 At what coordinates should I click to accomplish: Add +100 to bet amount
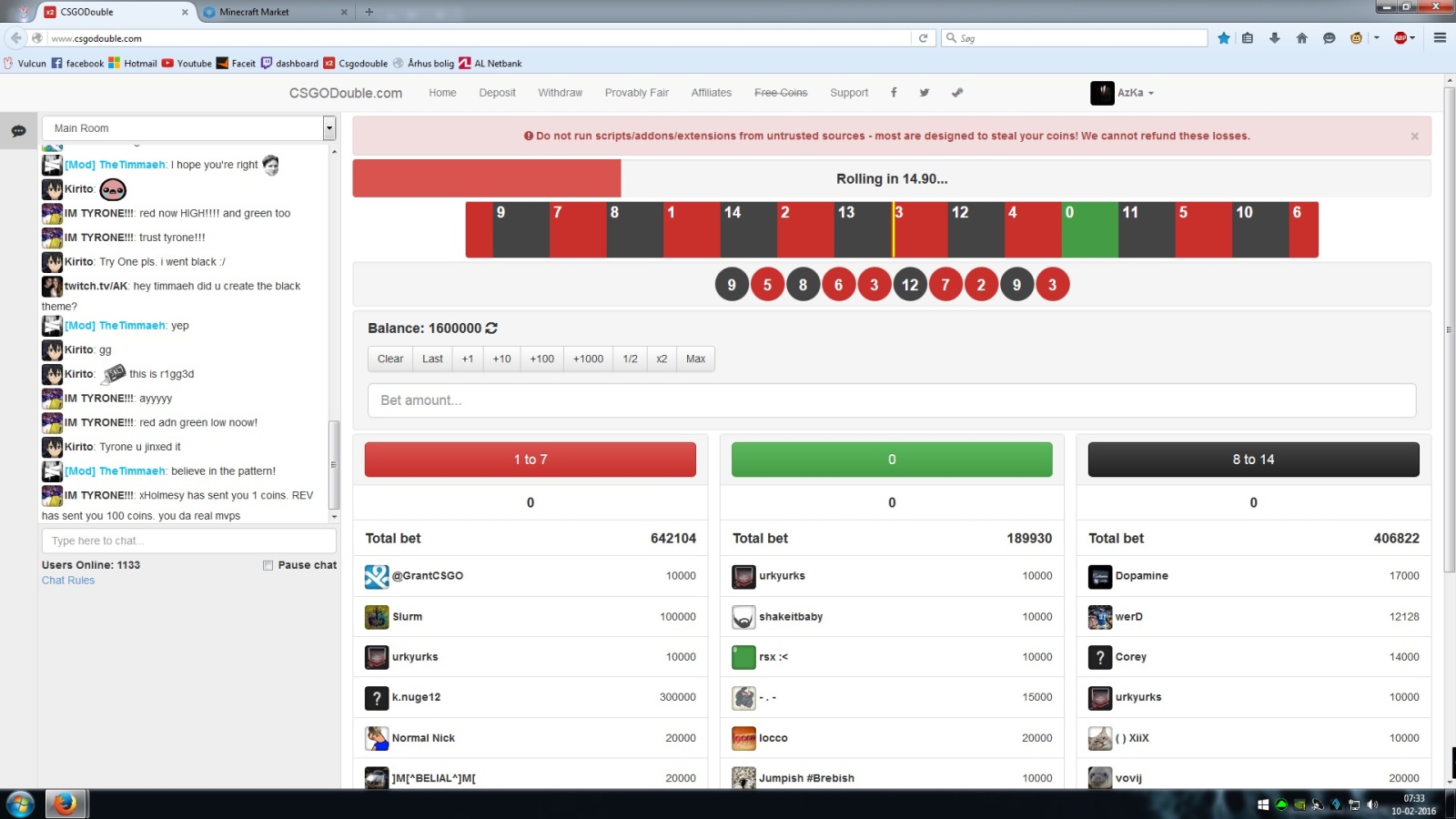tap(541, 359)
